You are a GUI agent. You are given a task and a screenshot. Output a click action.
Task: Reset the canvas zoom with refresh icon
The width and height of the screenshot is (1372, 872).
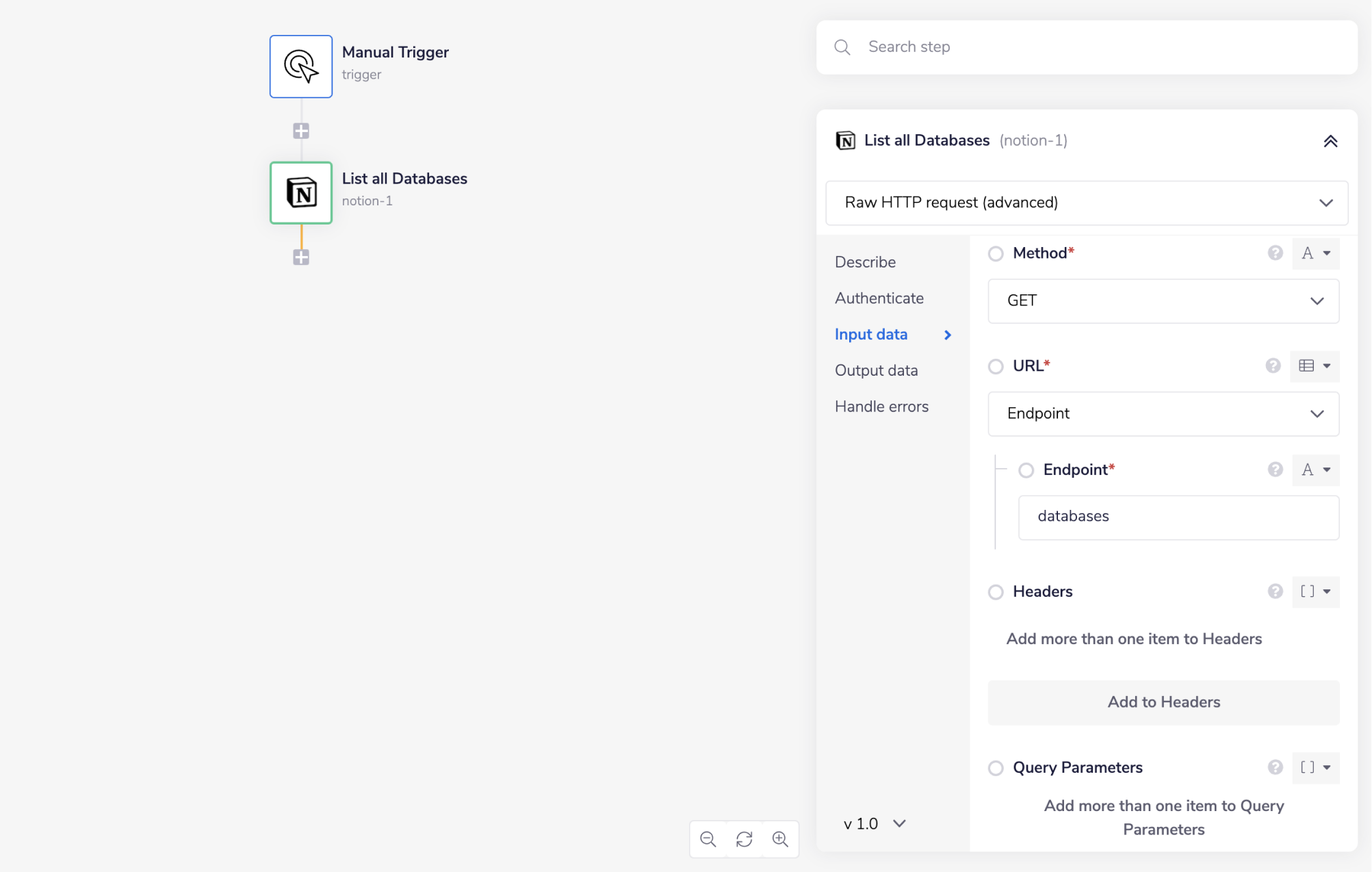click(x=744, y=839)
